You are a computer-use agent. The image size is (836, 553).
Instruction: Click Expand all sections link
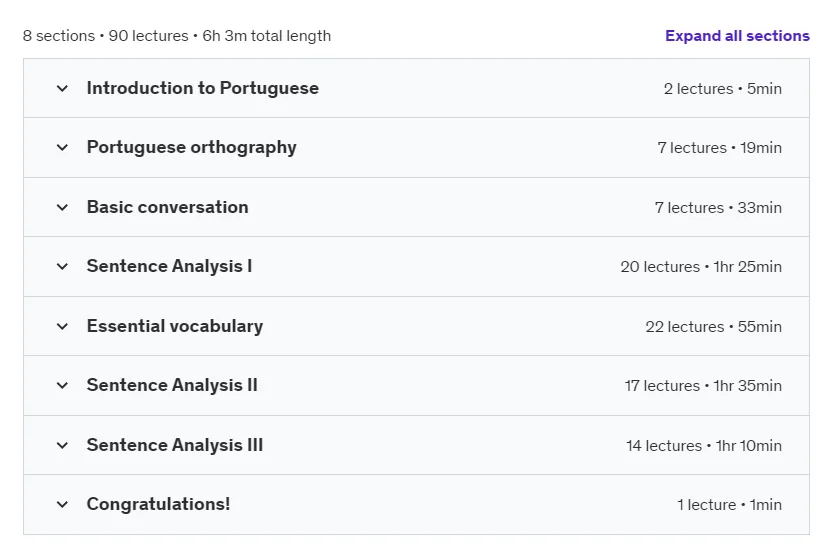[737, 36]
